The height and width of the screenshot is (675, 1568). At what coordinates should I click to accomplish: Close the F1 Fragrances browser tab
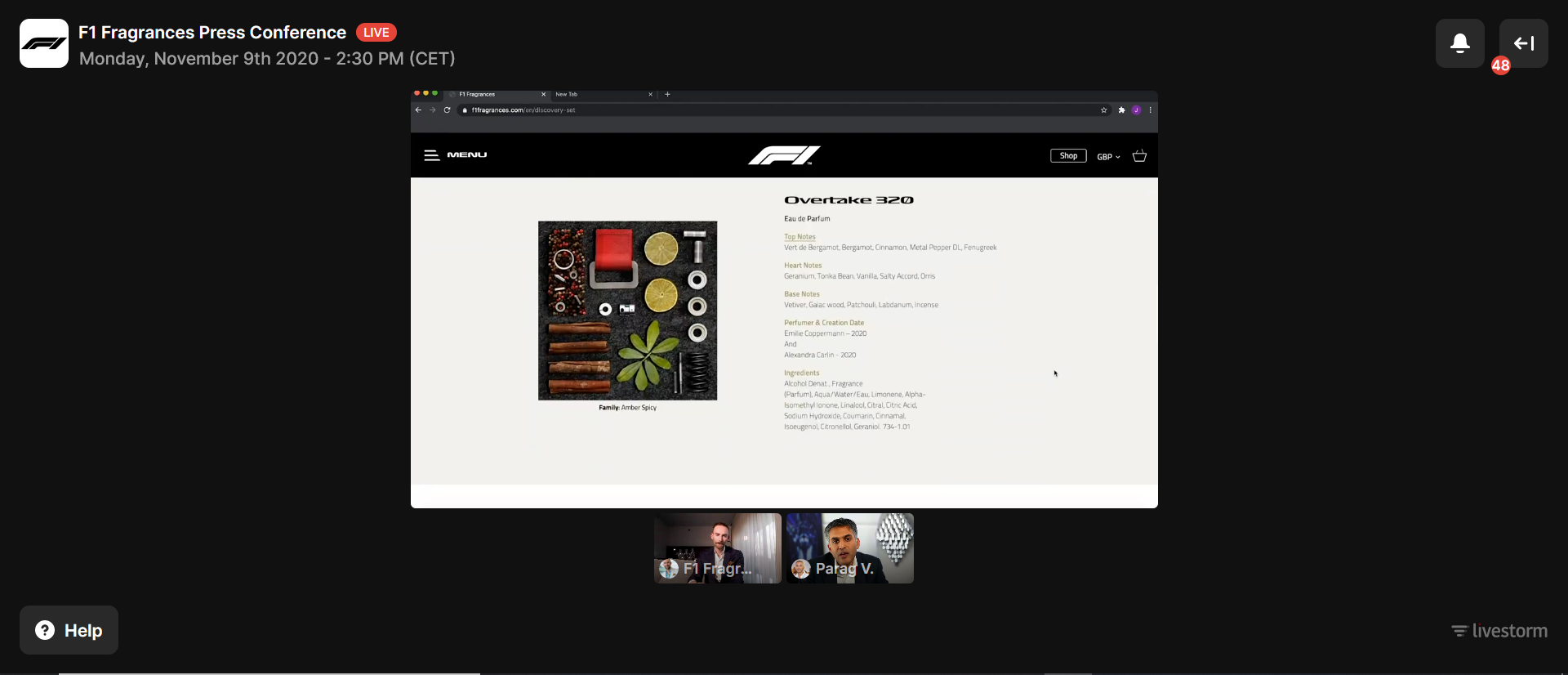544,95
